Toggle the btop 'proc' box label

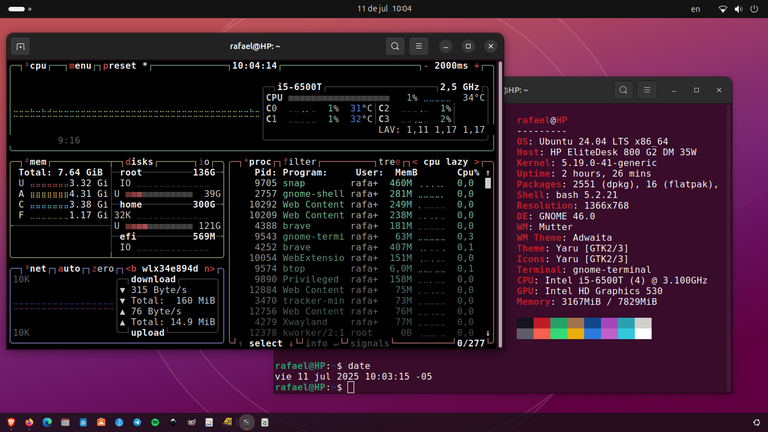click(258, 162)
